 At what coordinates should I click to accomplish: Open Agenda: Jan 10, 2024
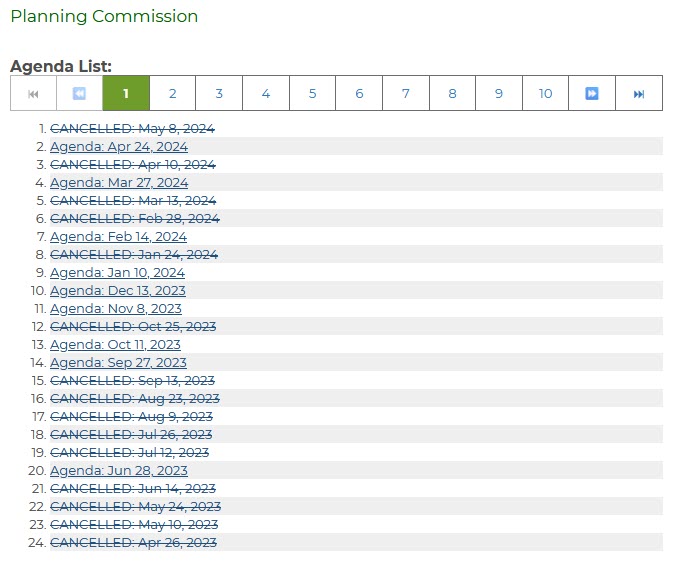point(117,273)
